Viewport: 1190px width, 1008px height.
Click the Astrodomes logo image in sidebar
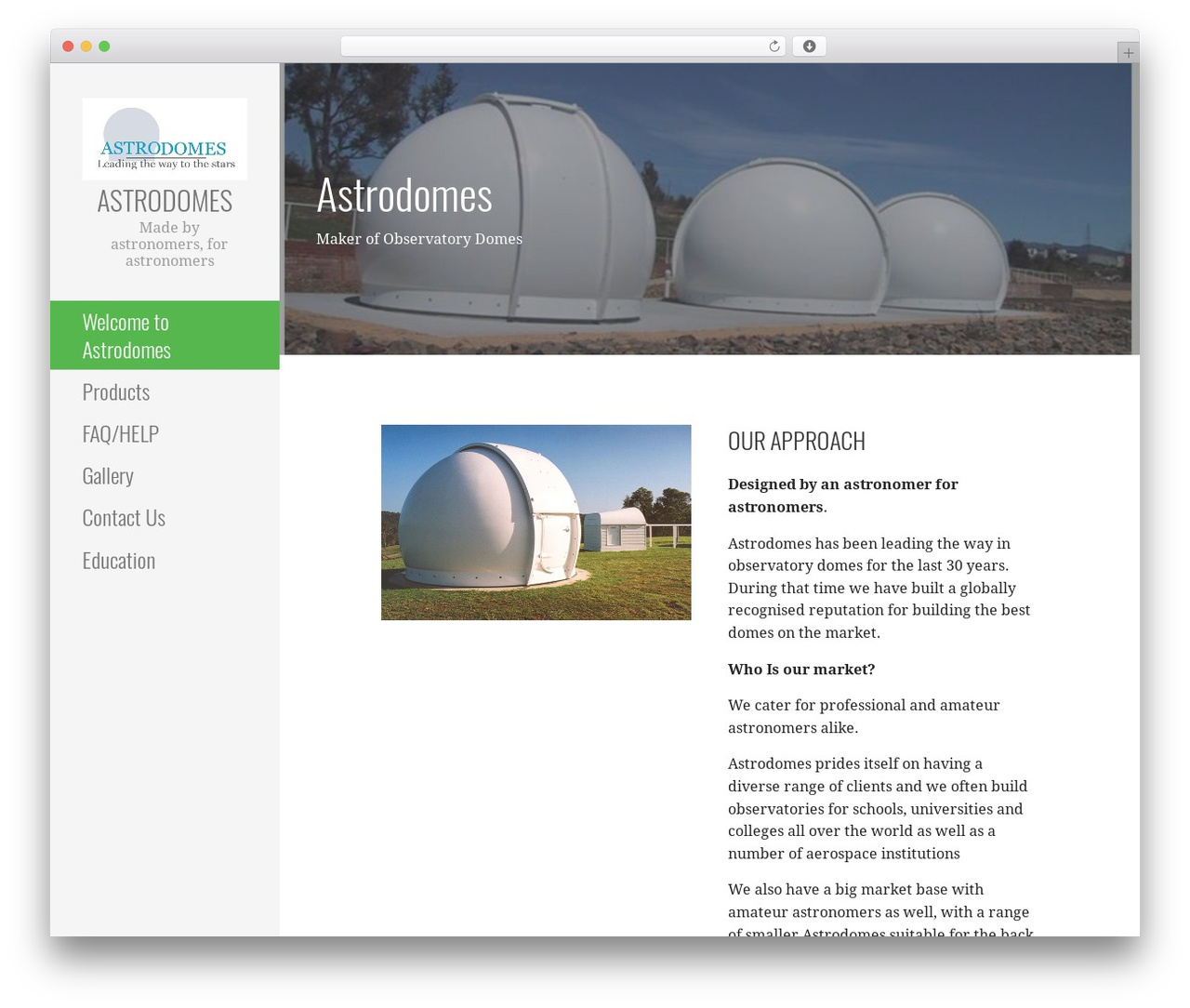pyautogui.click(x=165, y=139)
